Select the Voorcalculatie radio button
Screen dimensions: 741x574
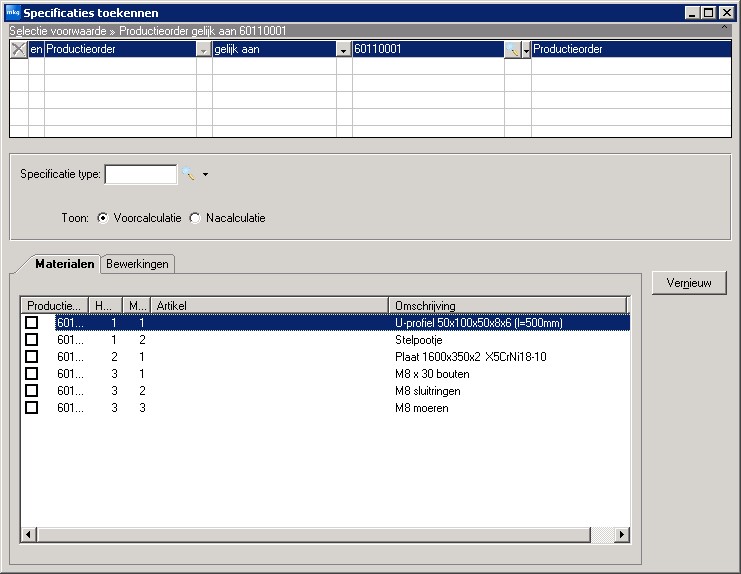coord(103,218)
